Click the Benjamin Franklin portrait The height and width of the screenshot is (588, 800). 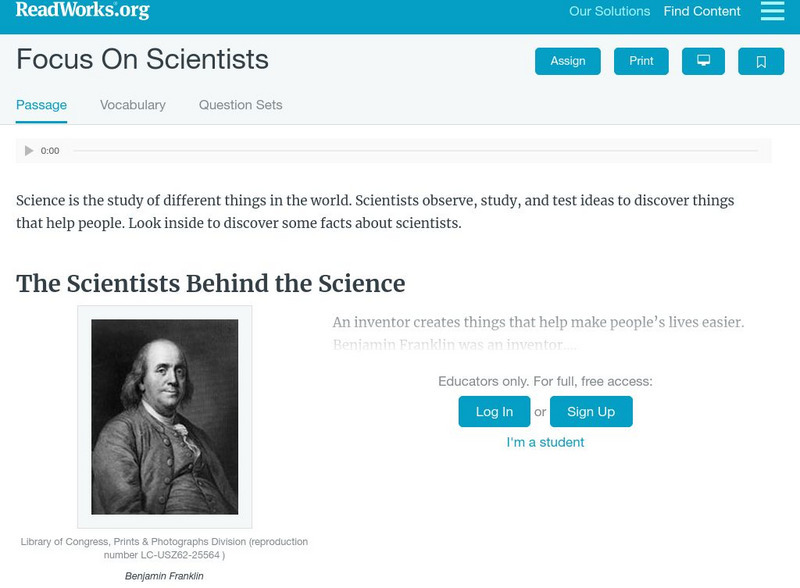[165, 416]
